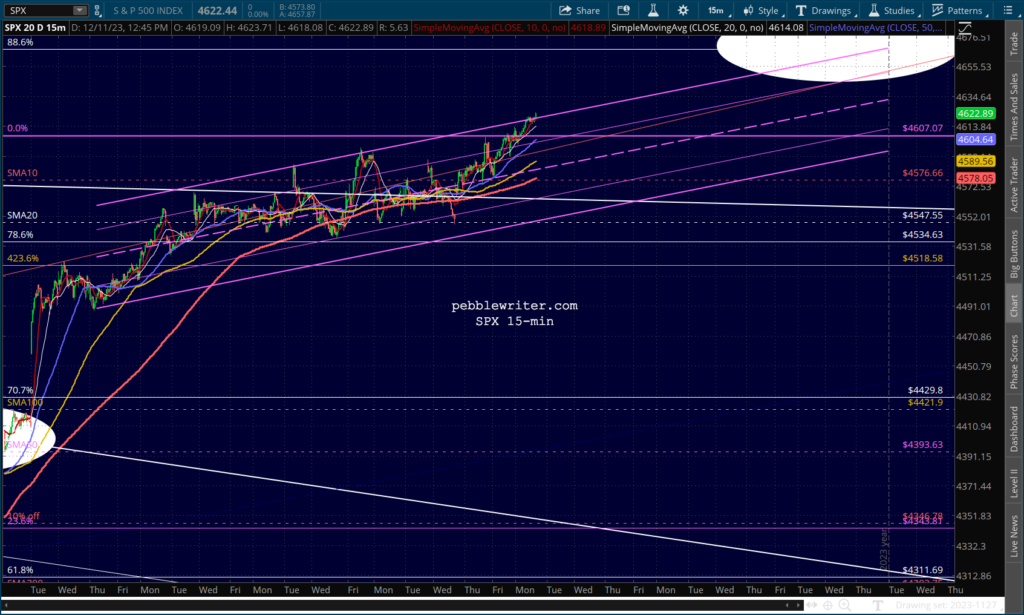Click the $4311.69 price level label
This screenshot has height=615, width=1024.
922,570
